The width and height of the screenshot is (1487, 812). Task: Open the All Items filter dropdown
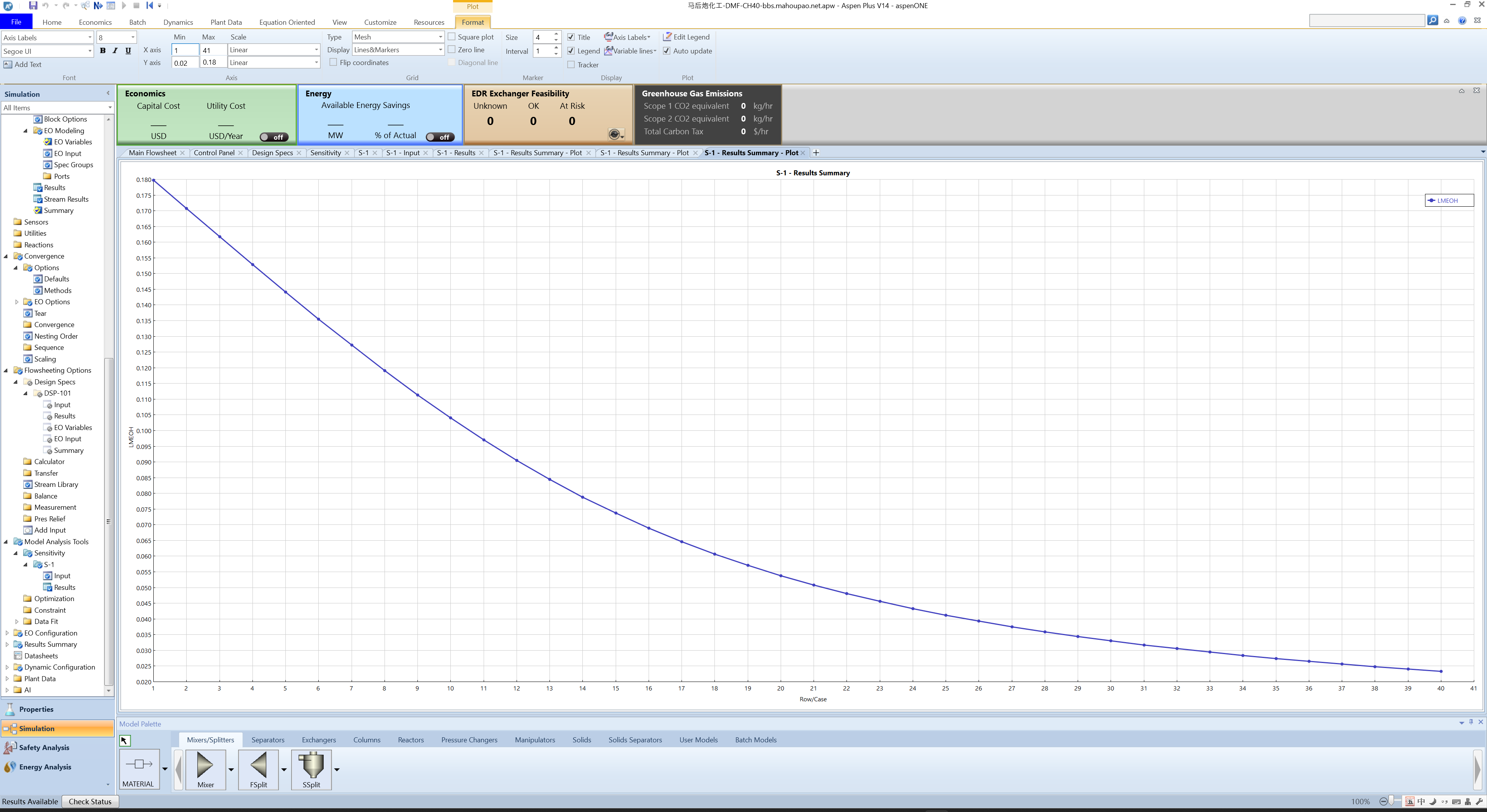(57, 108)
